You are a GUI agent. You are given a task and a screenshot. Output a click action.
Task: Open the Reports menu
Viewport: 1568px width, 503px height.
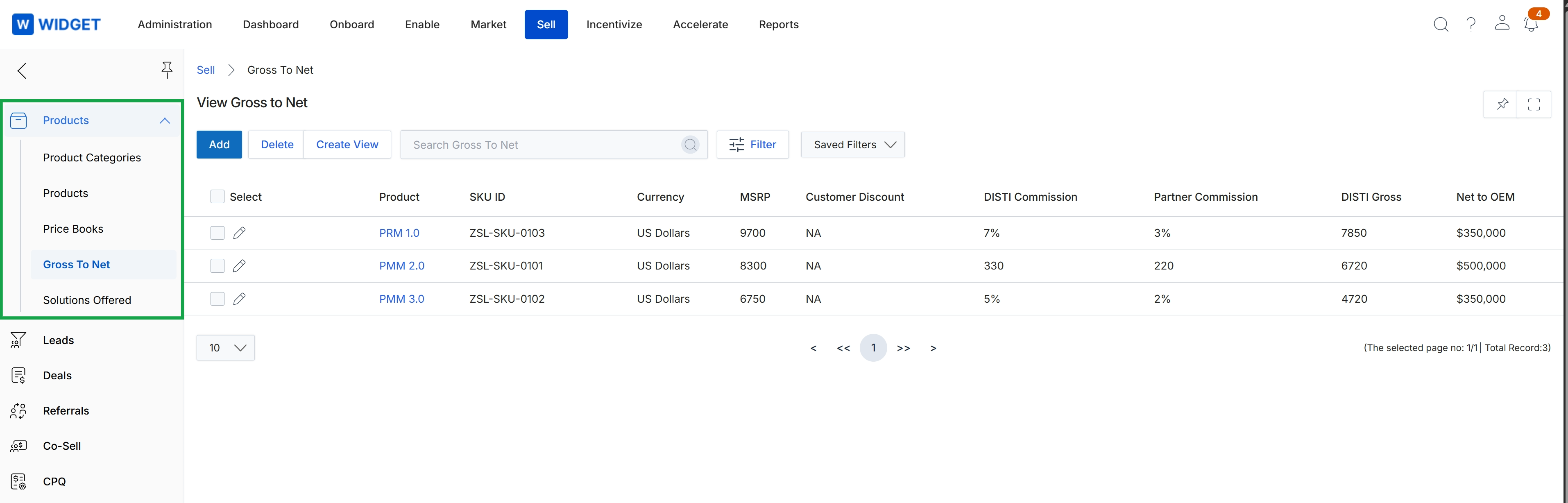(x=779, y=24)
